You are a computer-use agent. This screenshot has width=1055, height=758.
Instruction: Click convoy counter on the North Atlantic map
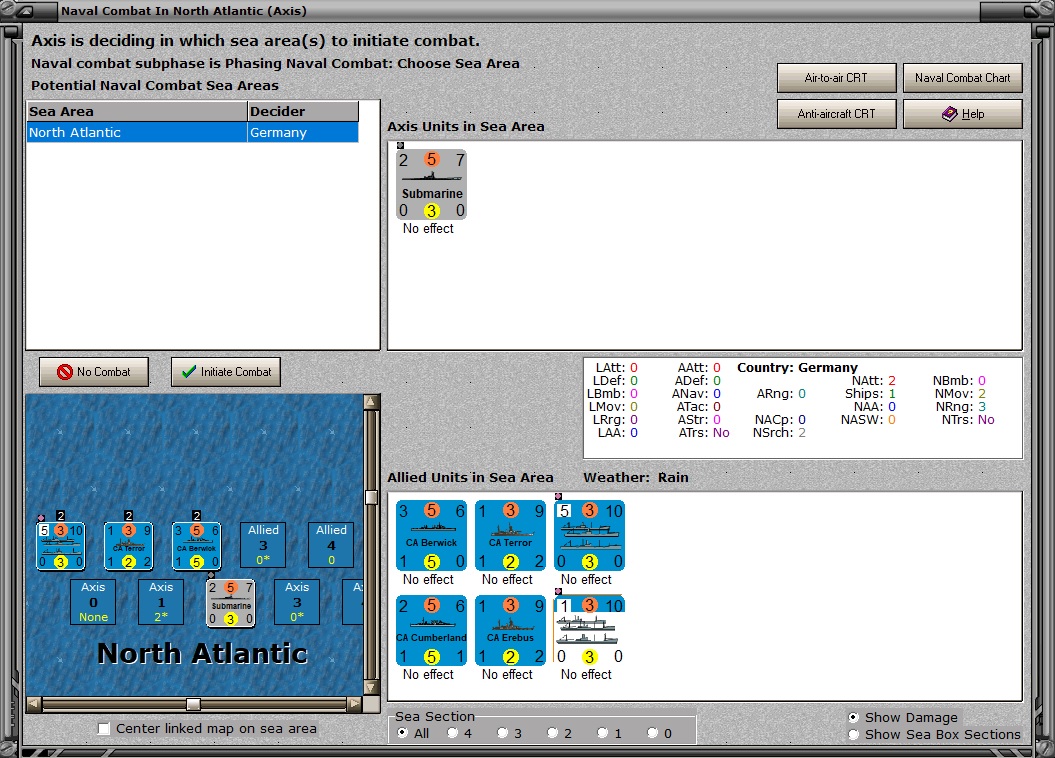[61, 546]
